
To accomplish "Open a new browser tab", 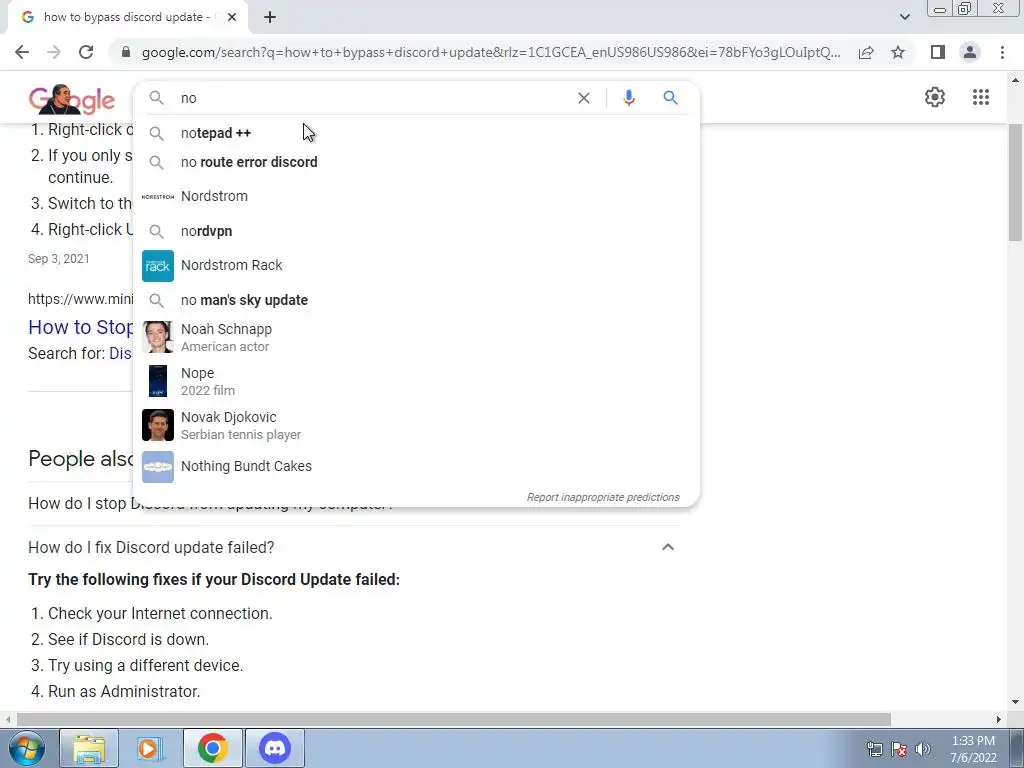I will coord(270,17).
